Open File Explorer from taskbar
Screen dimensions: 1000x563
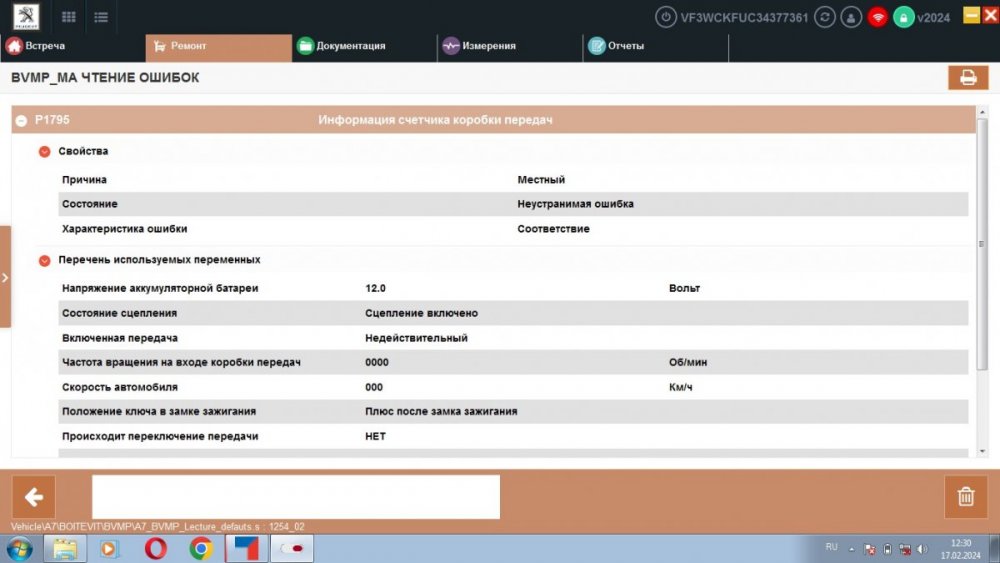pyautogui.click(x=64, y=549)
